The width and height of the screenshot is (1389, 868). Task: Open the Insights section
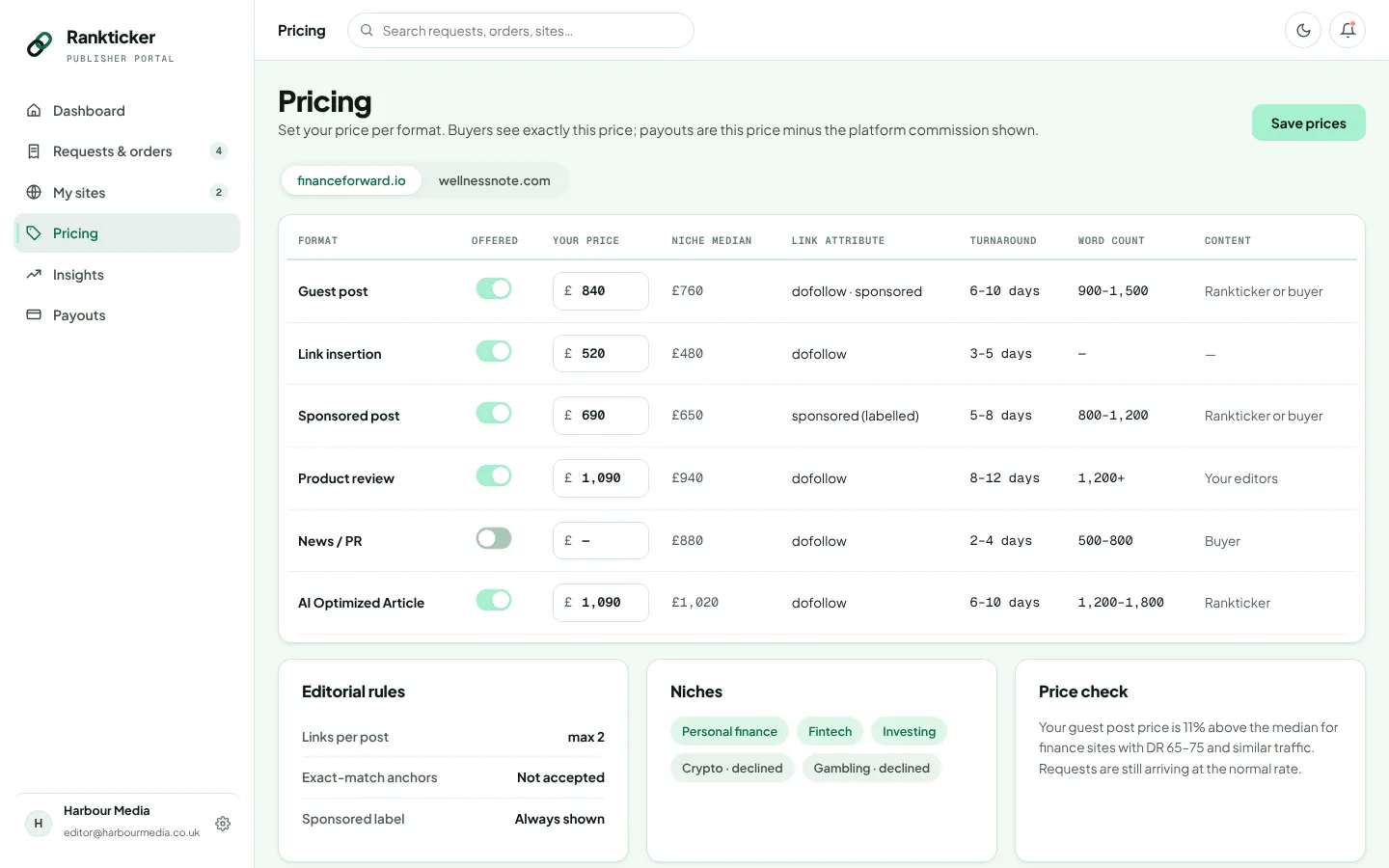(x=127, y=275)
